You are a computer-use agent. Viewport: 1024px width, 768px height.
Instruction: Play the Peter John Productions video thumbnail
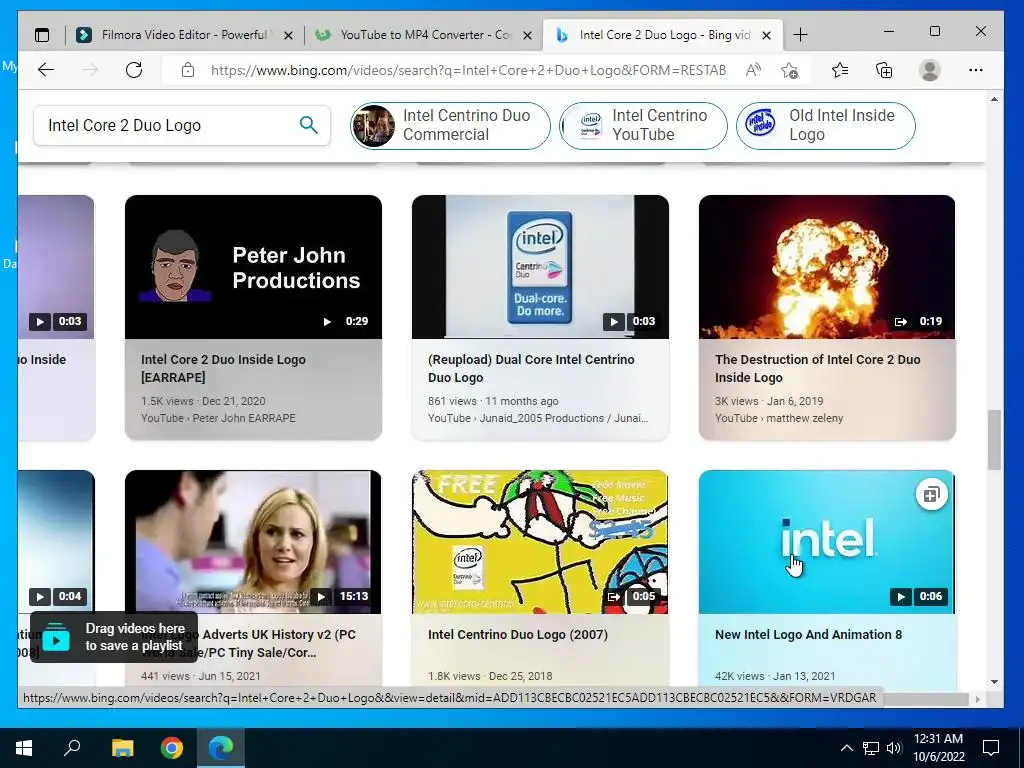point(253,266)
